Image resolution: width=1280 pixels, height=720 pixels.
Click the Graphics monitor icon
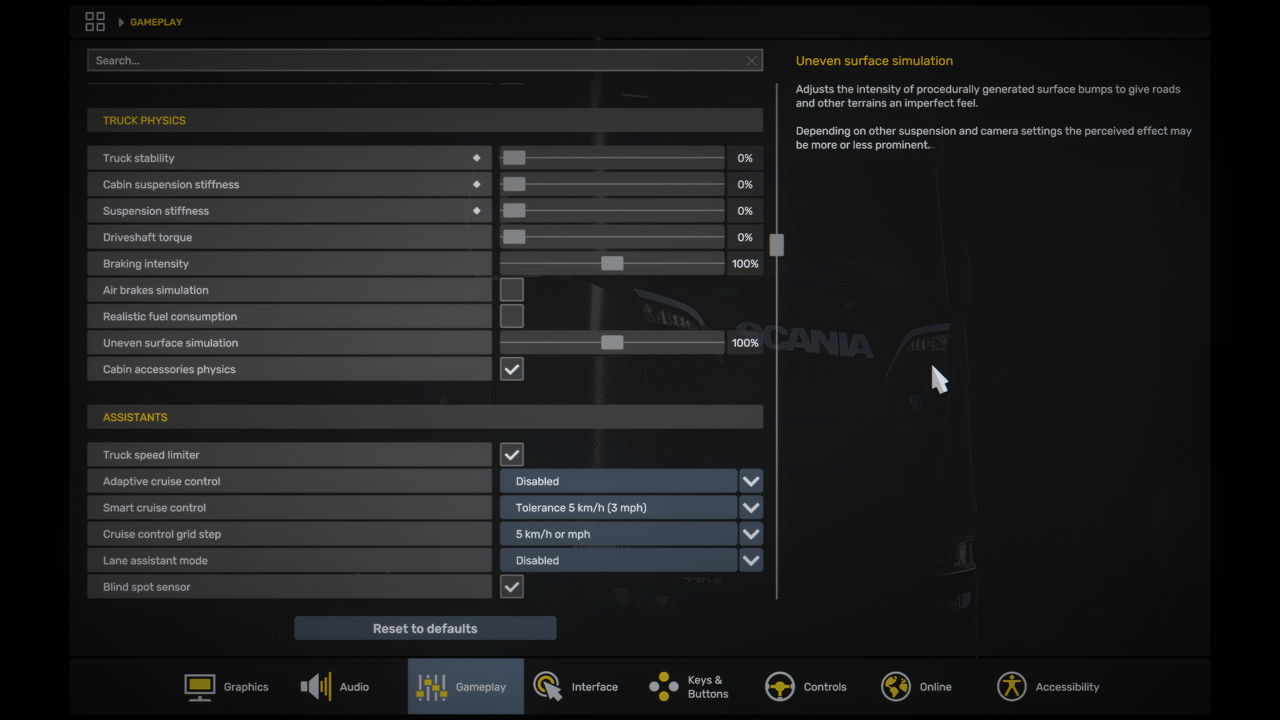[200, 687]
